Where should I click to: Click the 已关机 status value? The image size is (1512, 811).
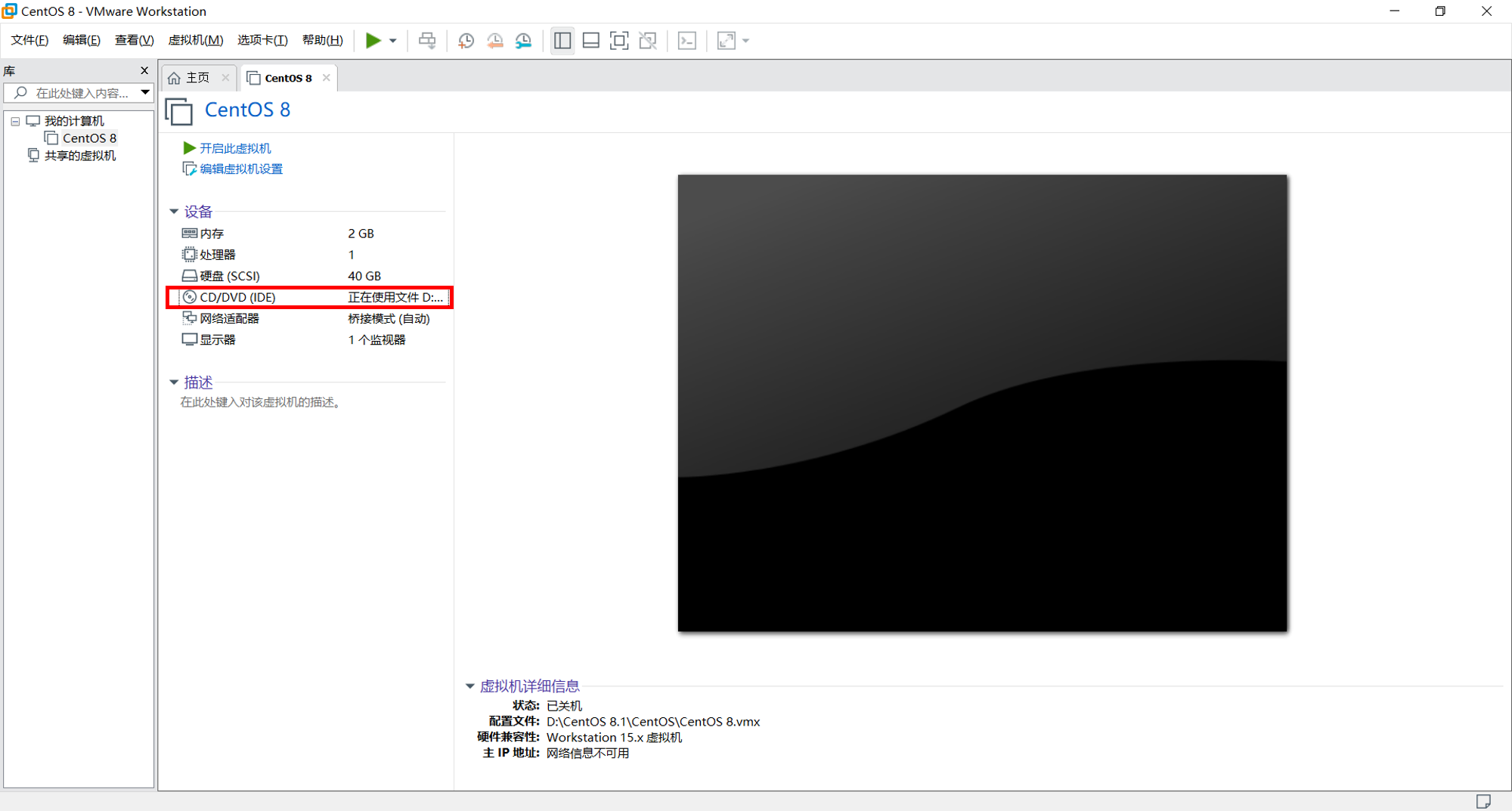[564, 706]
